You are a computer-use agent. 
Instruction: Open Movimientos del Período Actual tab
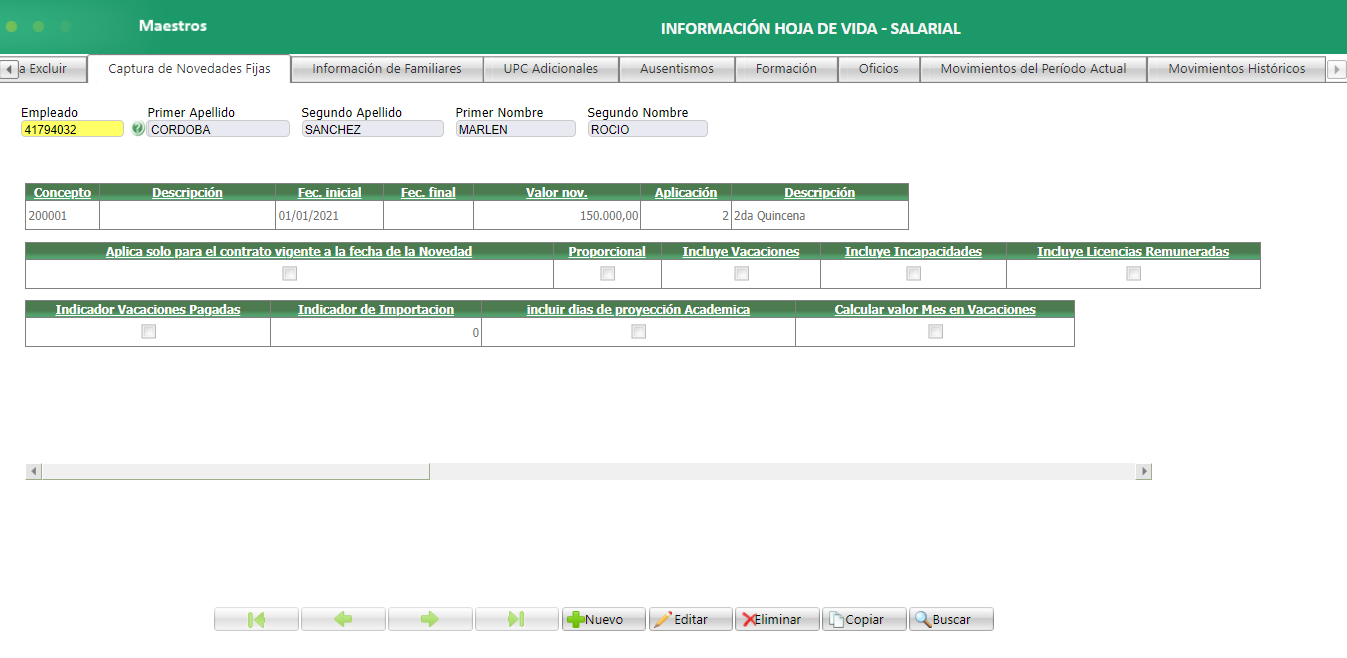pos(1033,69)
